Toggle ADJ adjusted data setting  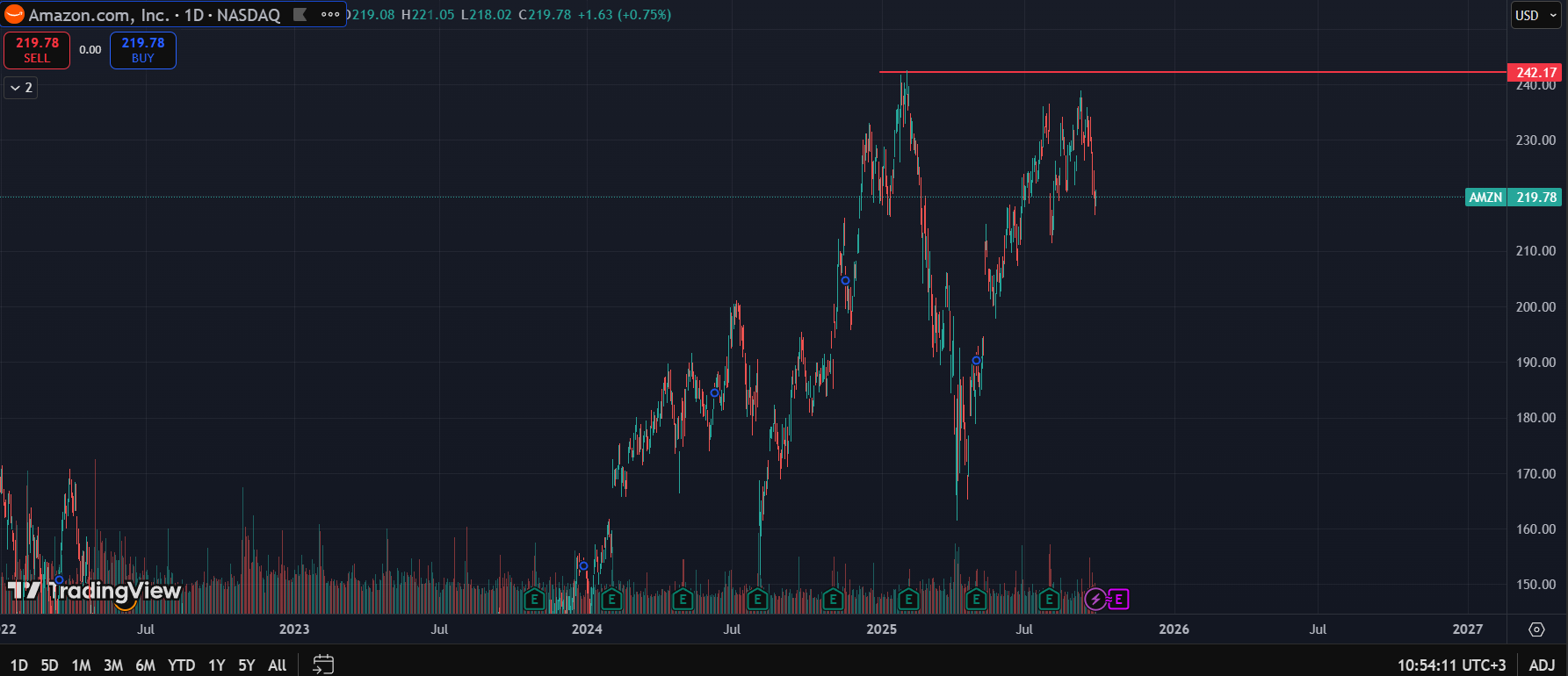[x=1542, y=665]
